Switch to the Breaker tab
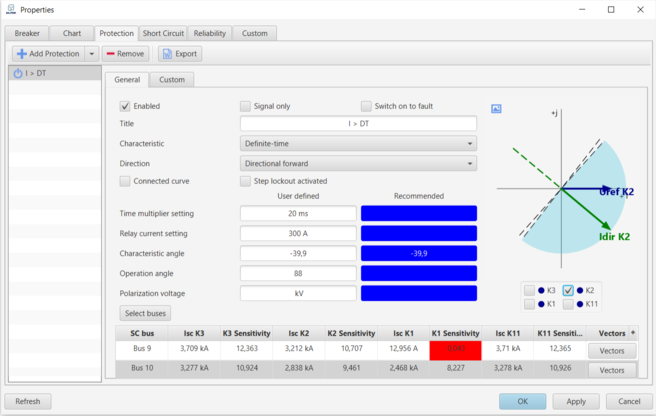 [27, 33]
